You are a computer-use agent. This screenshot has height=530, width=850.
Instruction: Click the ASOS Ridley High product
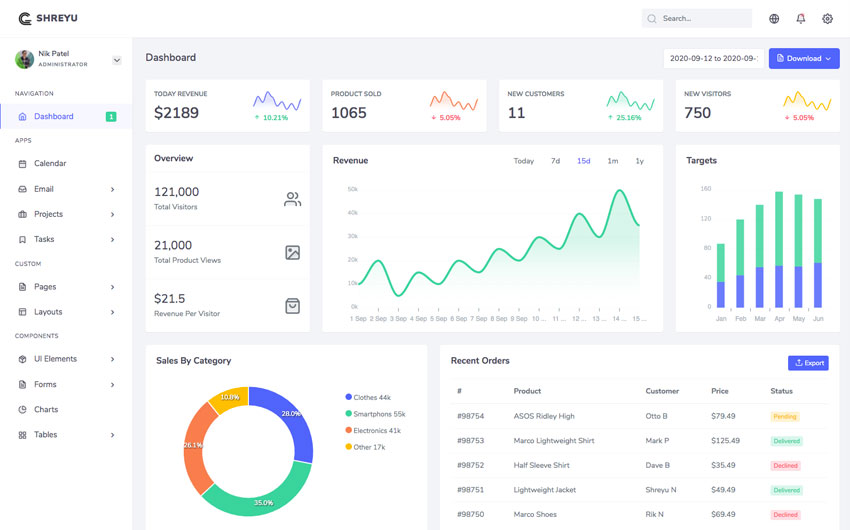[x=544, y=416]
